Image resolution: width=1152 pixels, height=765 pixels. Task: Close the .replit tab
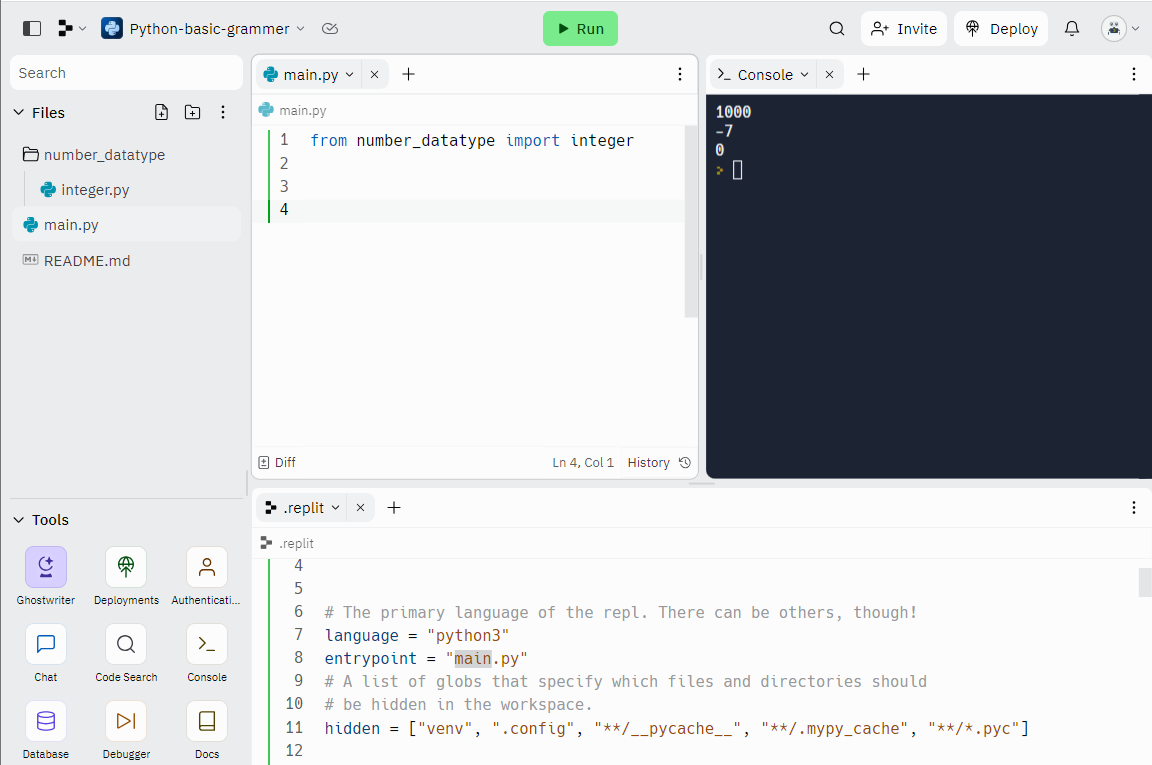[x=361, y=508]
